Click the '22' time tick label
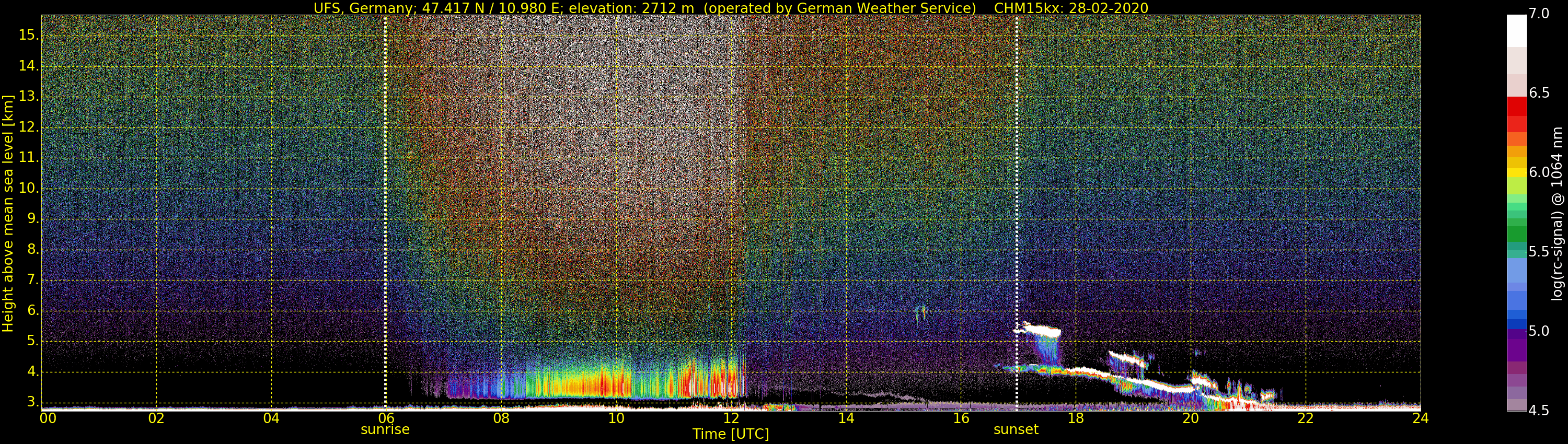Viewport: 1568px width, 444px height. [1306, 418]
